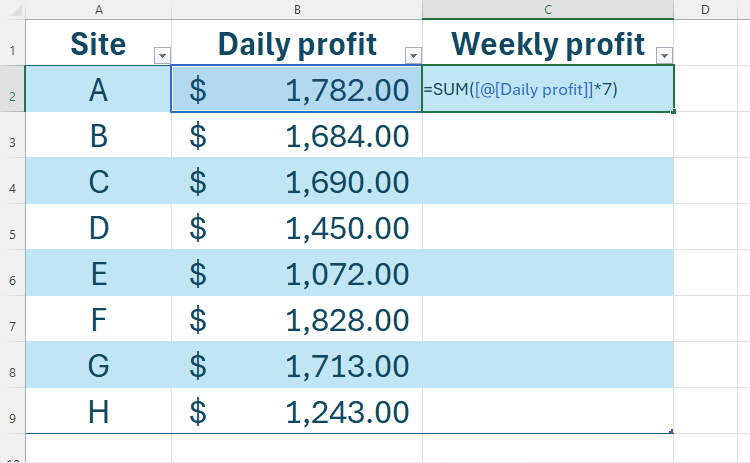Screen dimensions: 750x463
Task: Open the Daily profit filter dropdown
Action: [412, 56]
